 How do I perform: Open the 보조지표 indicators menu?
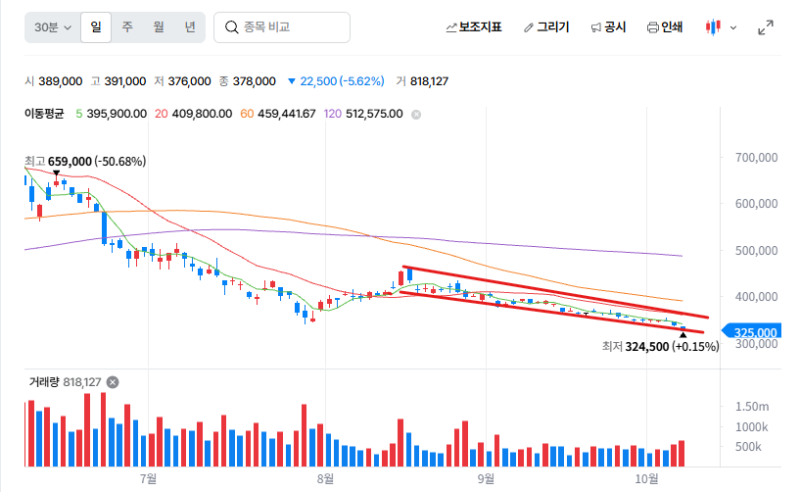point(474,27)
